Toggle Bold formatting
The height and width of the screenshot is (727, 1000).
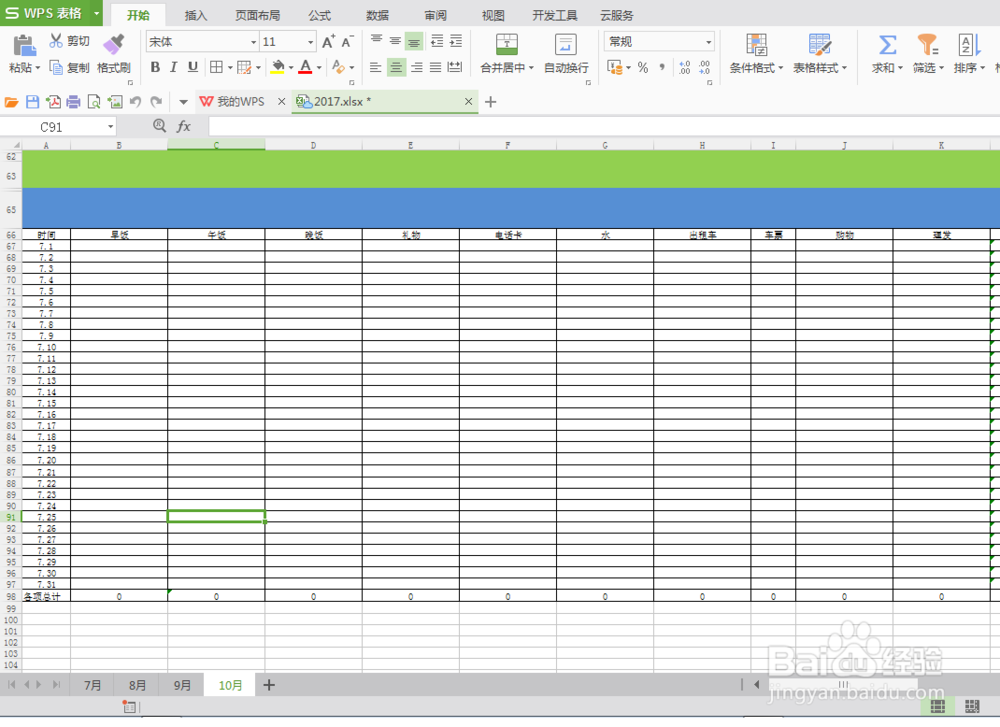[155, 67]
